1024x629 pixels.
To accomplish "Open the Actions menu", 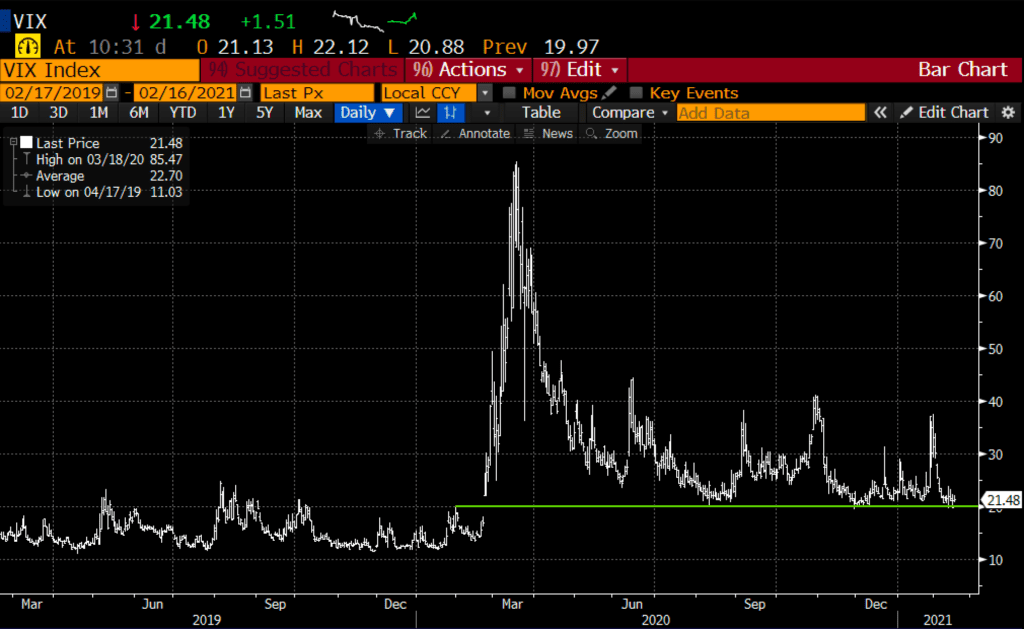I will click(469, 70).
